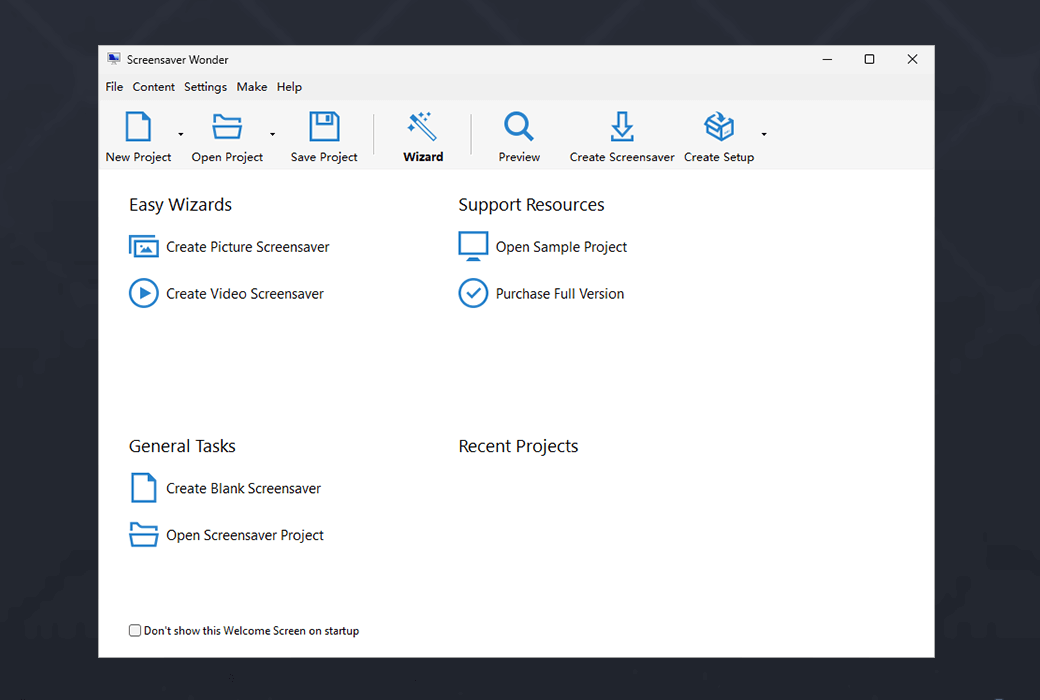Minimize the Screensaver Wonder window
The width and height of the screenshot is (1040, 700).
coord(827,59)
